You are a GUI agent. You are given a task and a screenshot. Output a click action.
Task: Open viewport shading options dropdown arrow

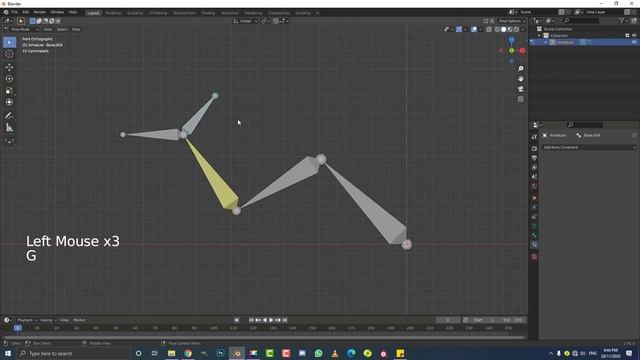coord(523,29)
